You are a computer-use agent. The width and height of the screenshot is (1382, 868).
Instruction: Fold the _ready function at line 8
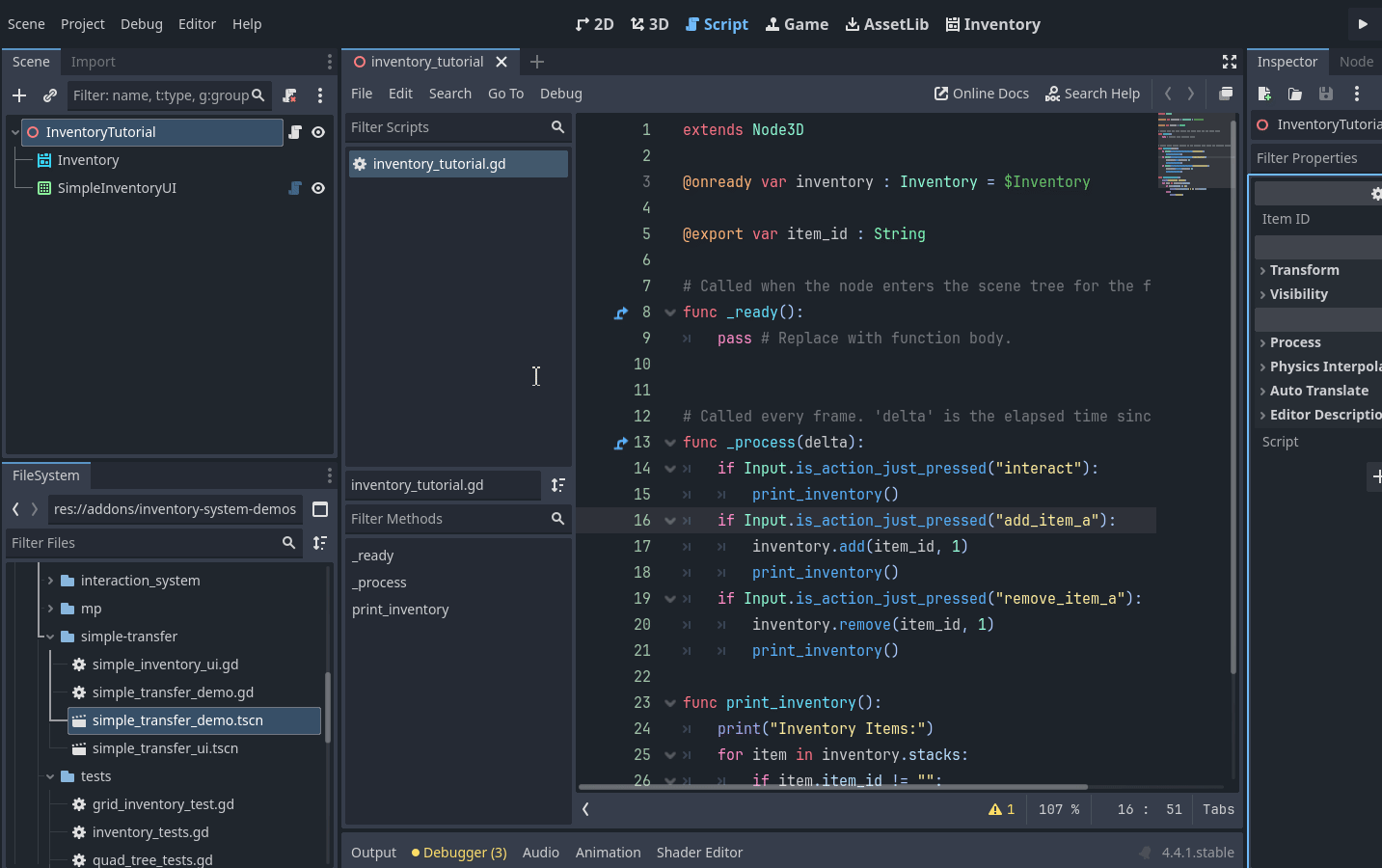[x=670, y=312]
